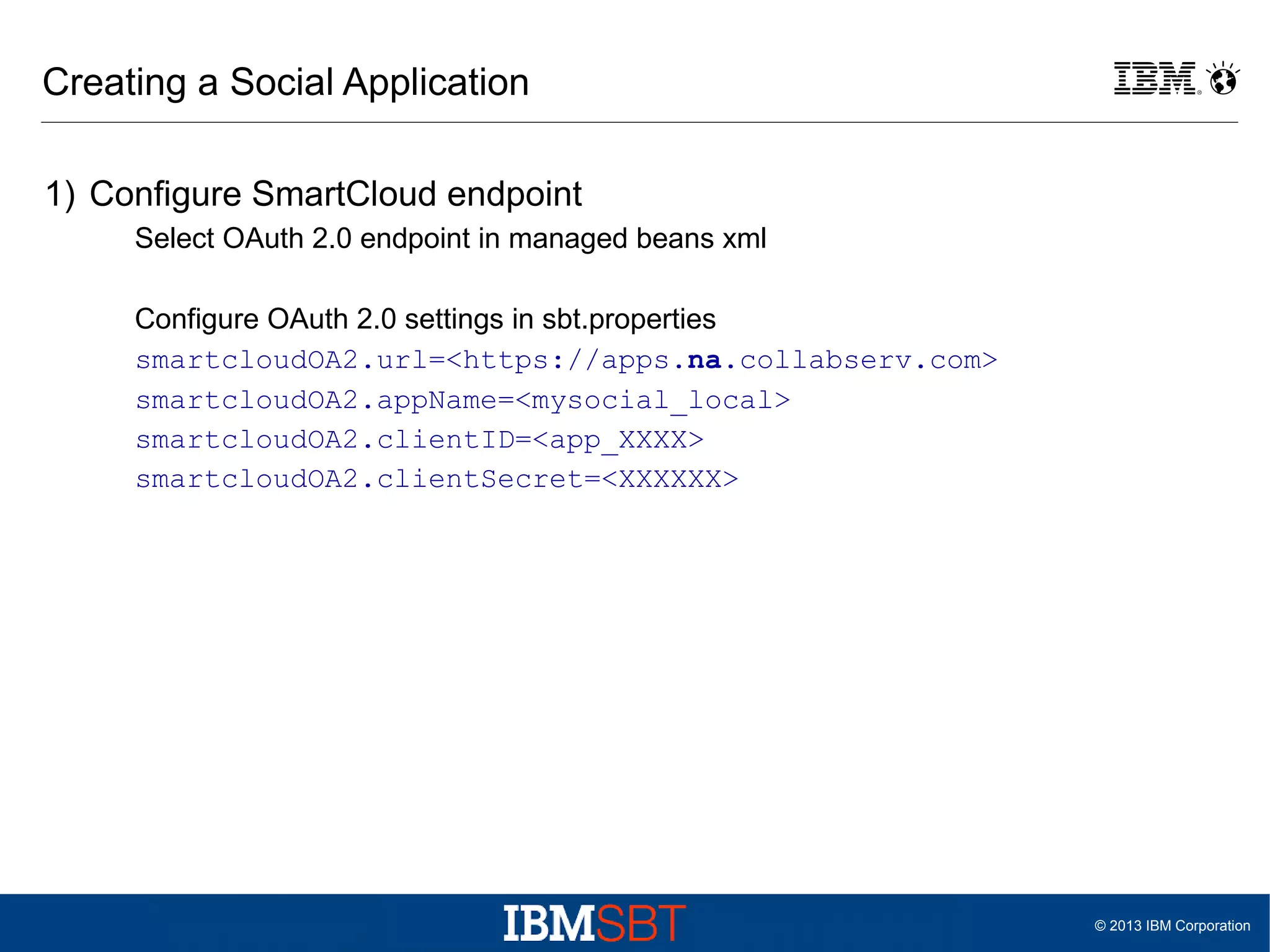Click the smartcloudOA2.appName line
The width and height of the screenshot is (1270, 952).
point(463,401)
